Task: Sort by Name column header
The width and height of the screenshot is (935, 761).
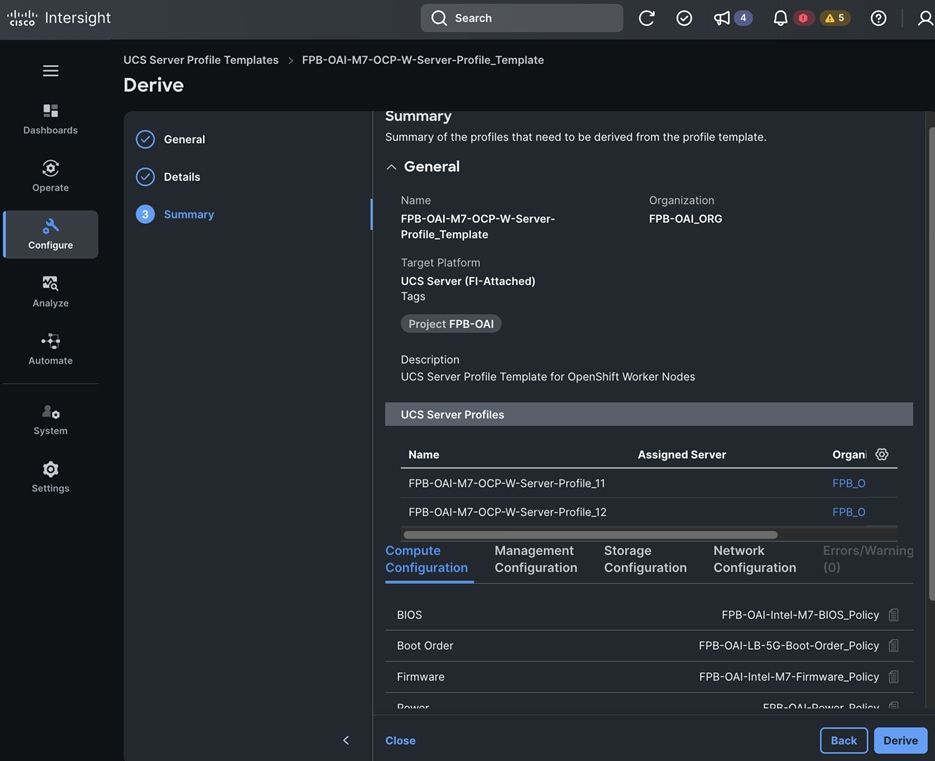Action: (424, 455)
